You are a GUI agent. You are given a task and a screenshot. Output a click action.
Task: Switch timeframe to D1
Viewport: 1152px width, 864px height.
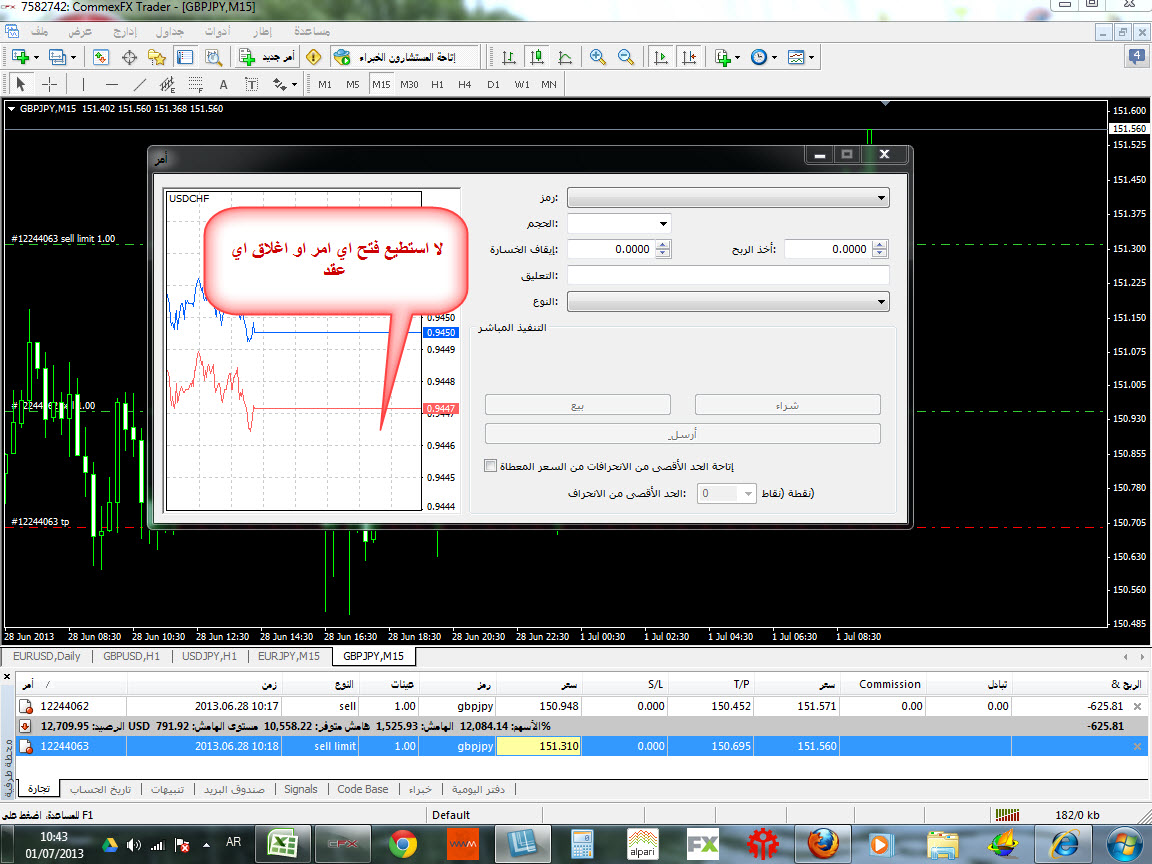pyautogui.click(x=493, y=84)
